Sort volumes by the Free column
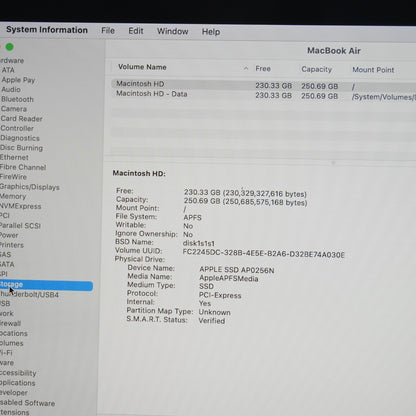Screen dimensions: 416x416 tap(263, 69)
